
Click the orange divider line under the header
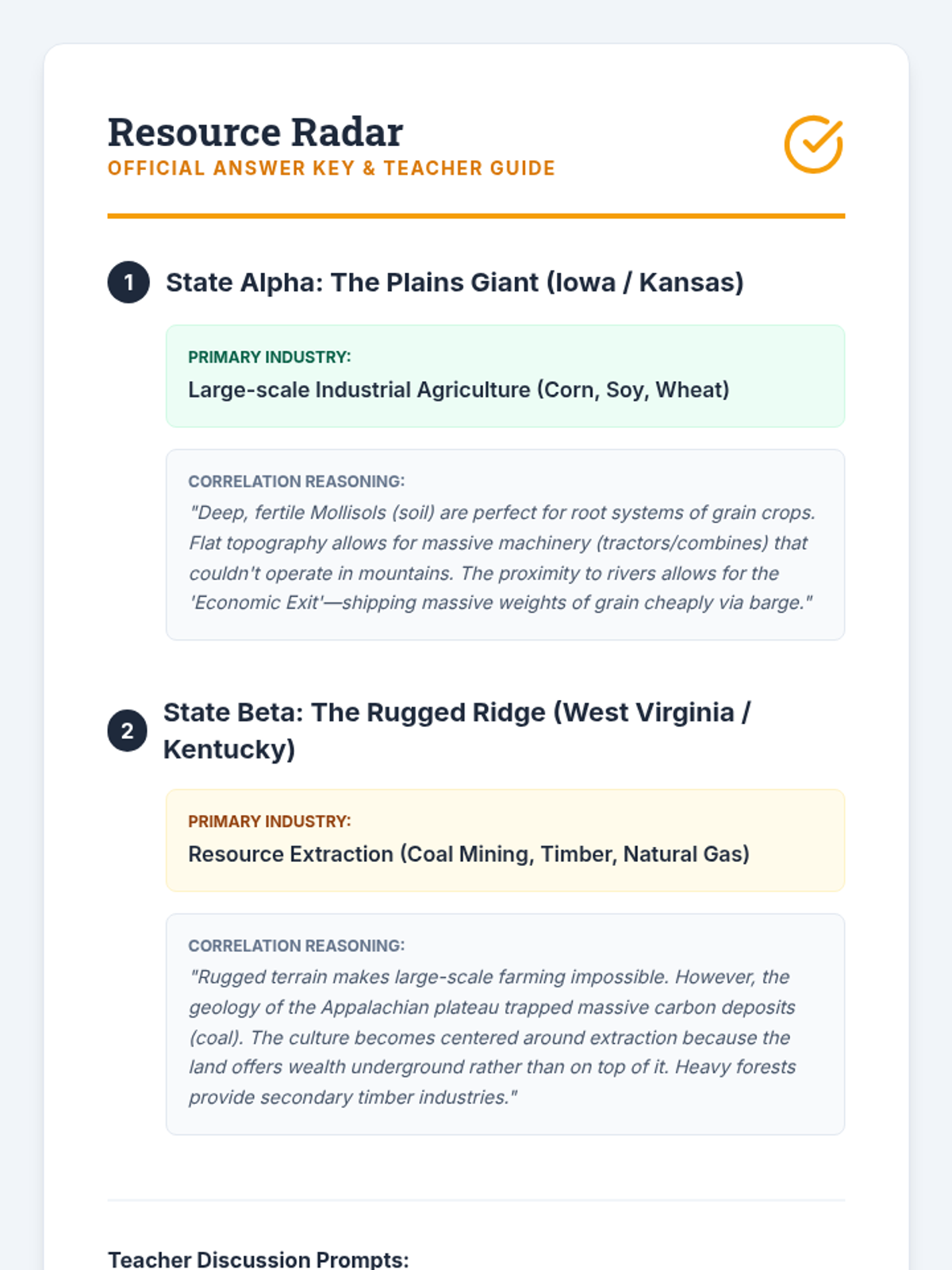(476, 215)
